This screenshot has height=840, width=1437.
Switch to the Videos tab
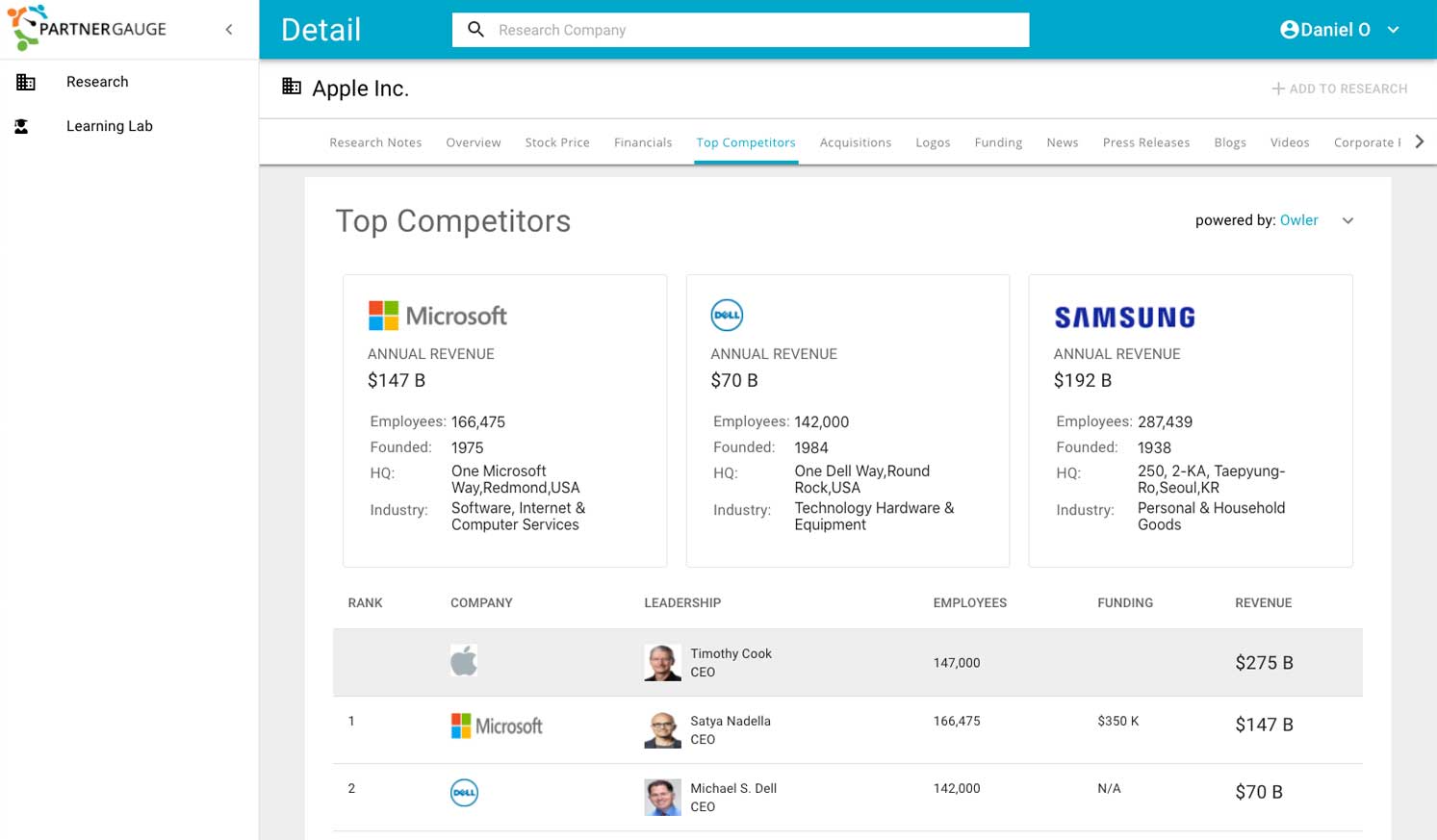(x=1290, y=142)
